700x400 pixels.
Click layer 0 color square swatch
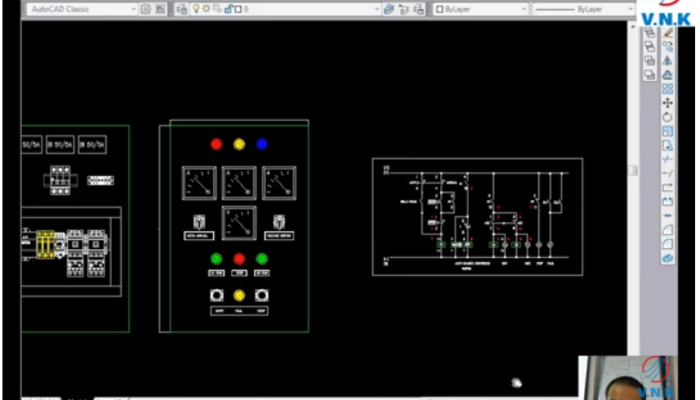click(x=238, y=9)
